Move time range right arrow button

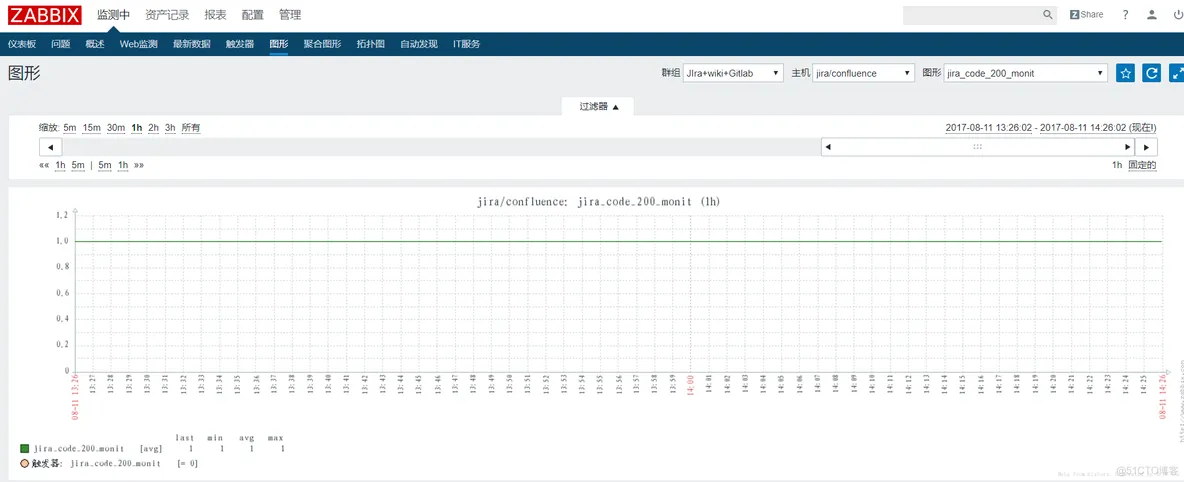pyautogui.click(x=1146, y=147)
